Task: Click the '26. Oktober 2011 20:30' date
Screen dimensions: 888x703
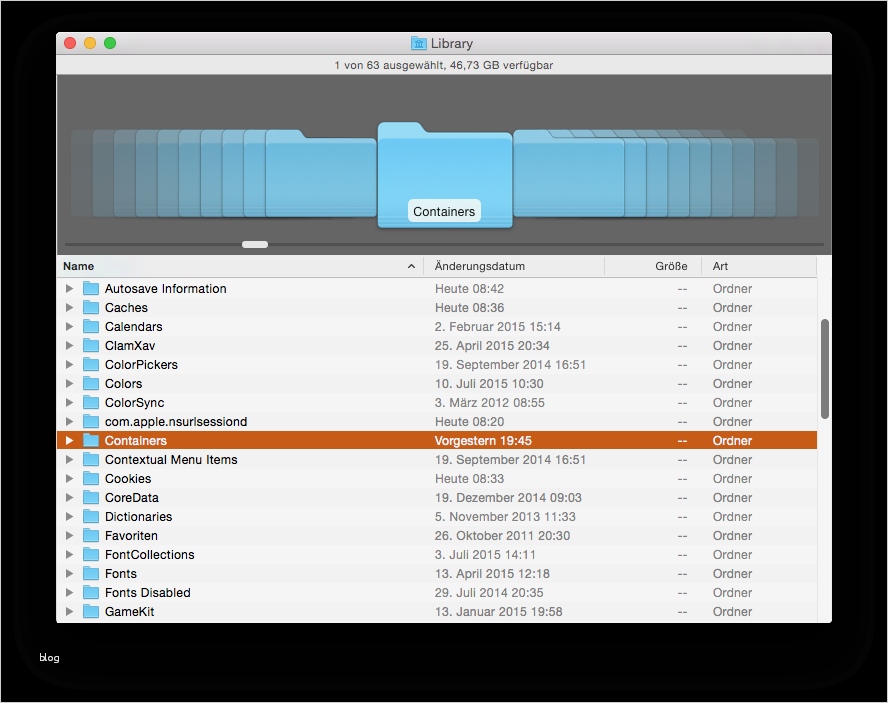Action: click(502, 535)
